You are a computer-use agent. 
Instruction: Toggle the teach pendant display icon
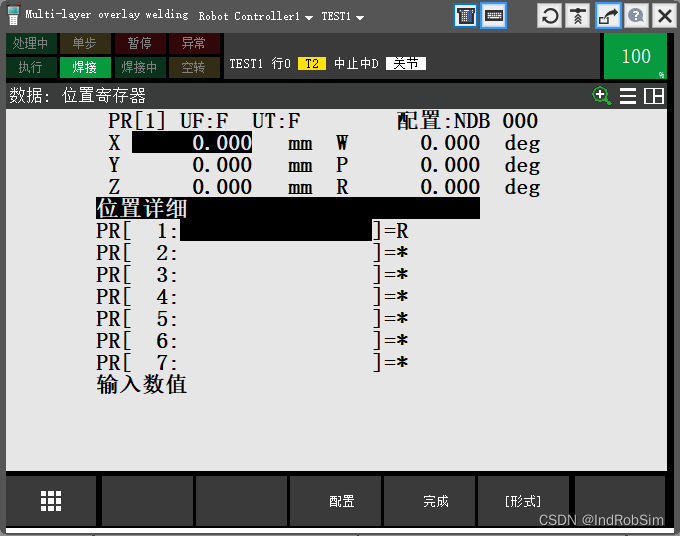[x=465, y=16]
